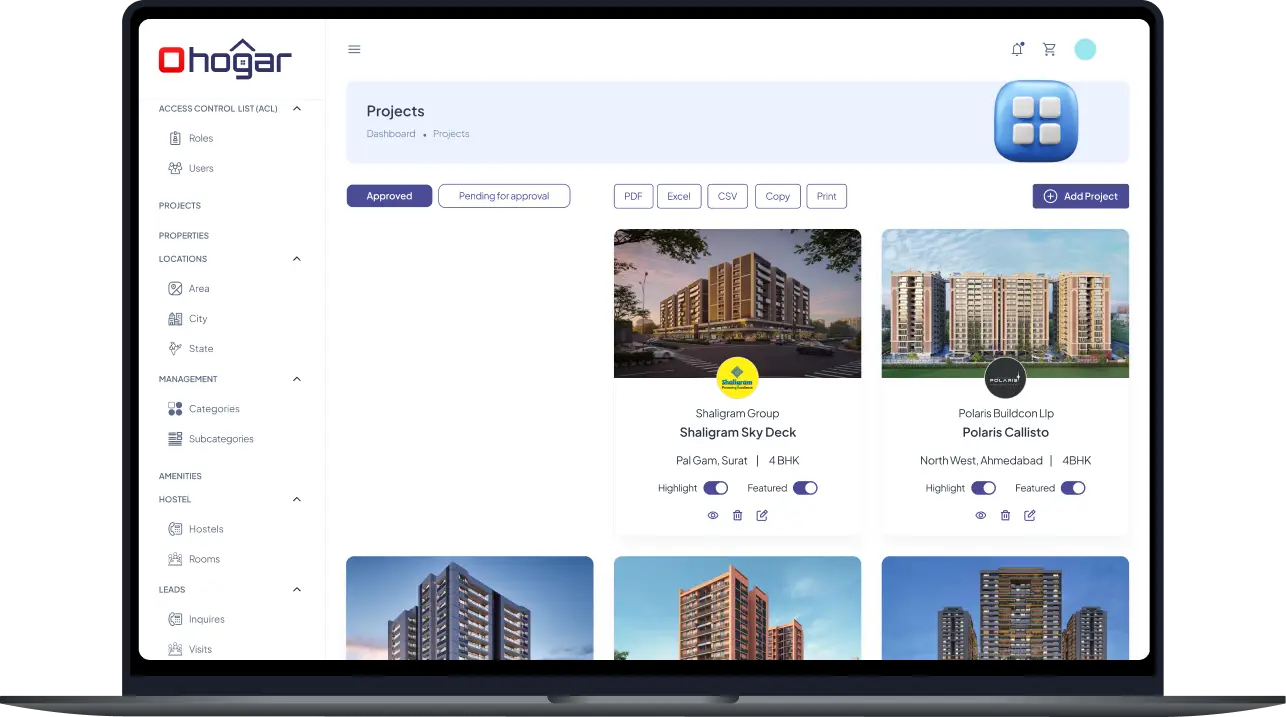Go to Dashboard breadcrumb link

click(x=390, y=134)
